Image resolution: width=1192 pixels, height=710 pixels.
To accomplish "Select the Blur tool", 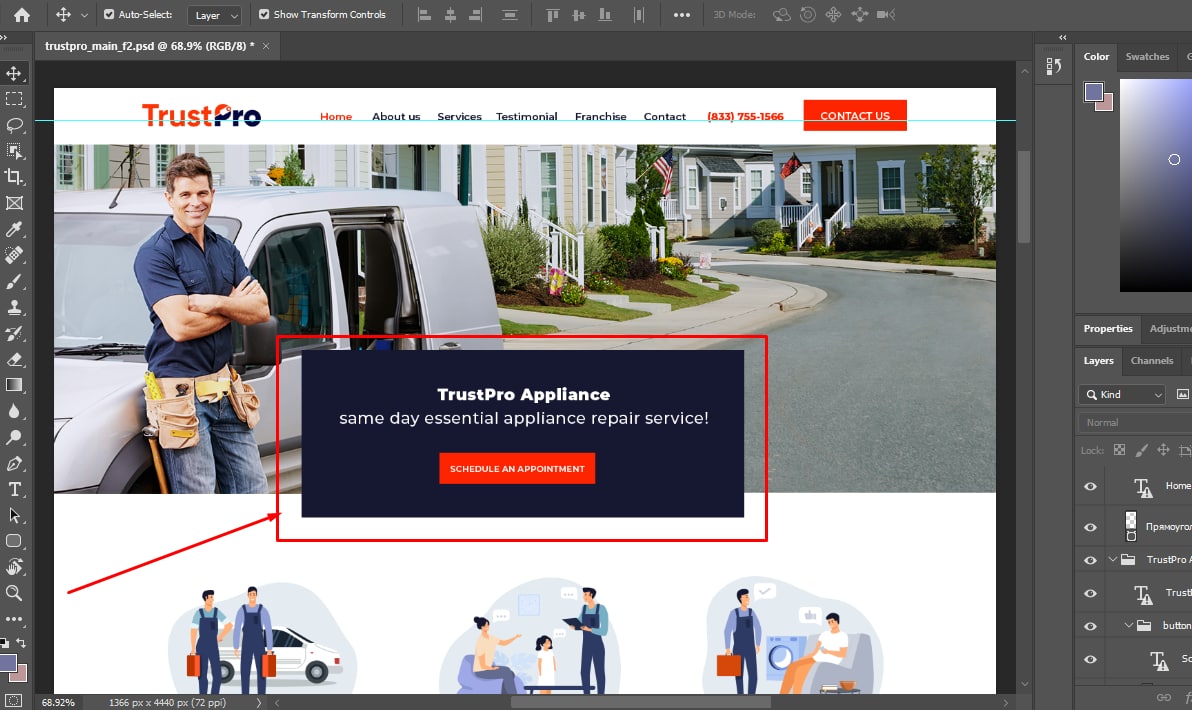I will 14,411.
